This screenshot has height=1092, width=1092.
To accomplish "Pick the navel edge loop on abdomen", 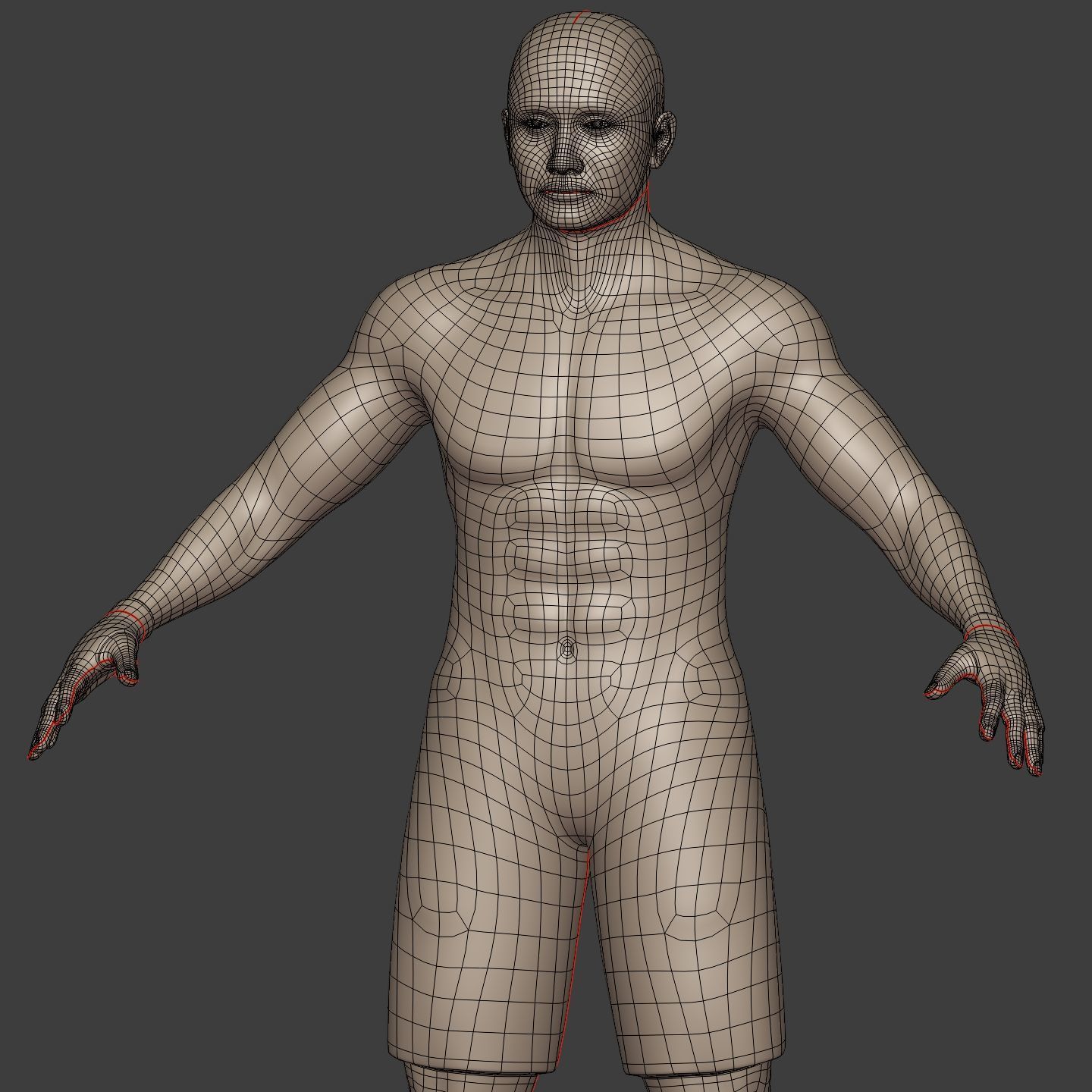I will [x=566, y=650].
